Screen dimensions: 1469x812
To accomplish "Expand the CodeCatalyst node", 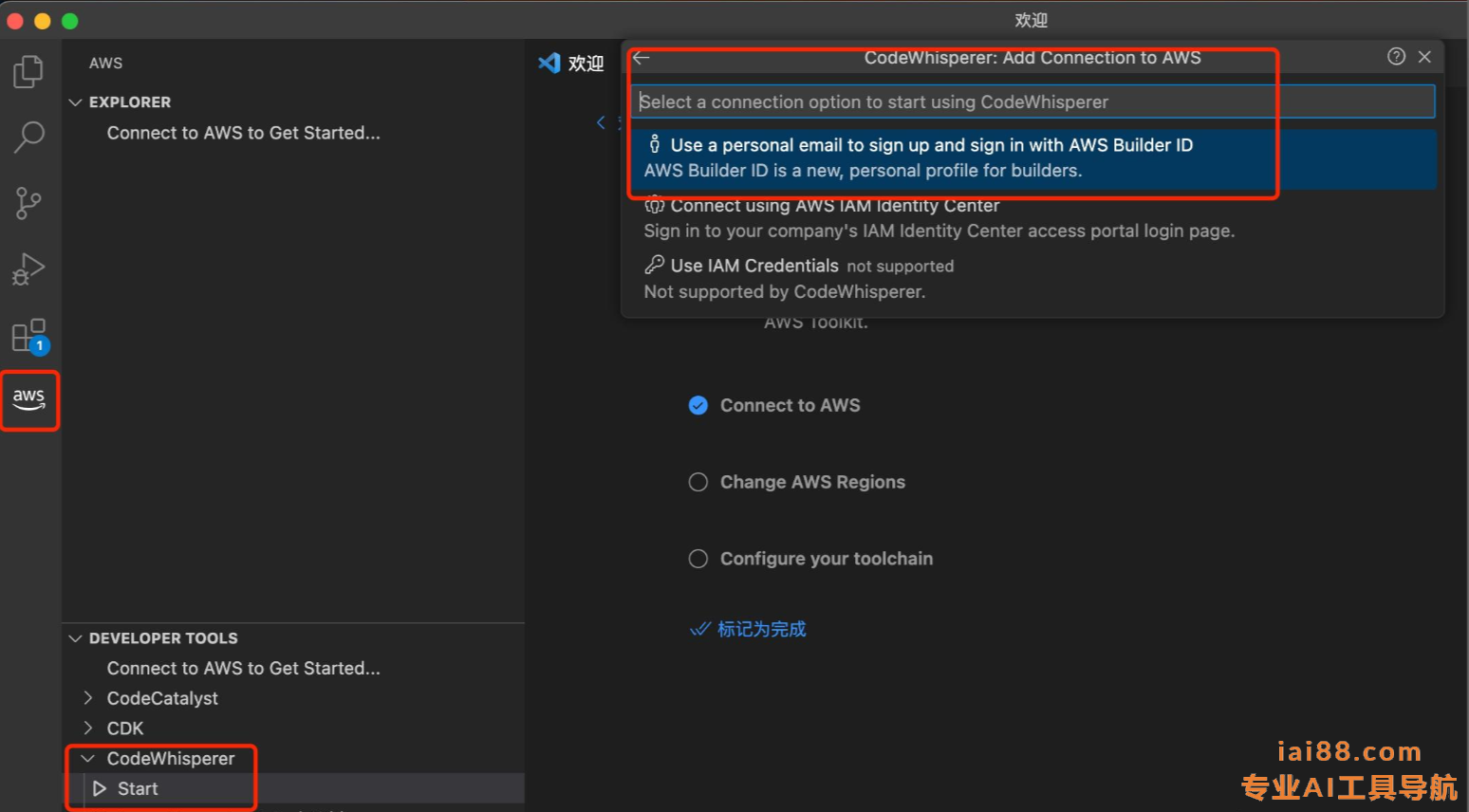I will point(88,698).
